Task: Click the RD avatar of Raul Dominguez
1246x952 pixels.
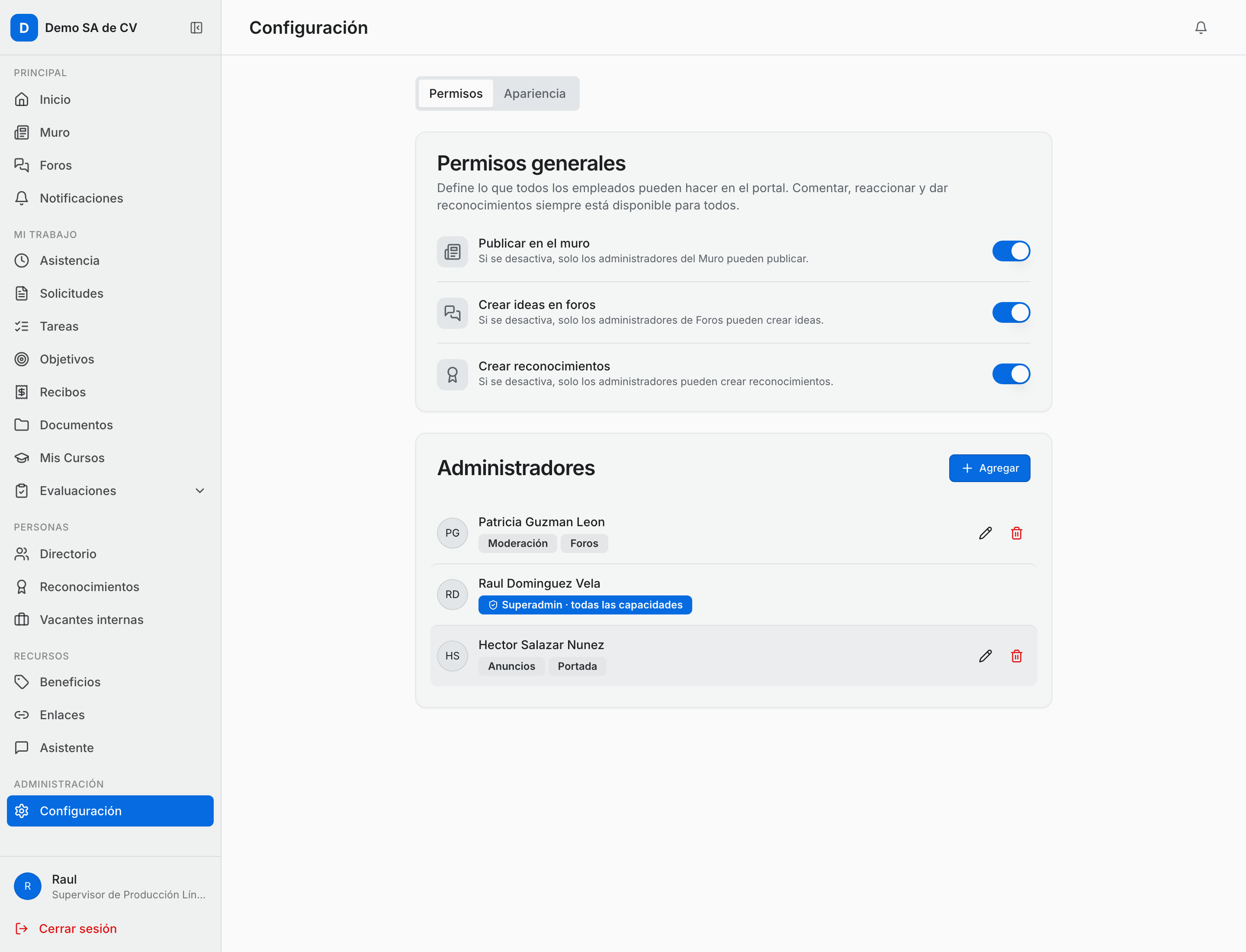Action: (452, 595)
